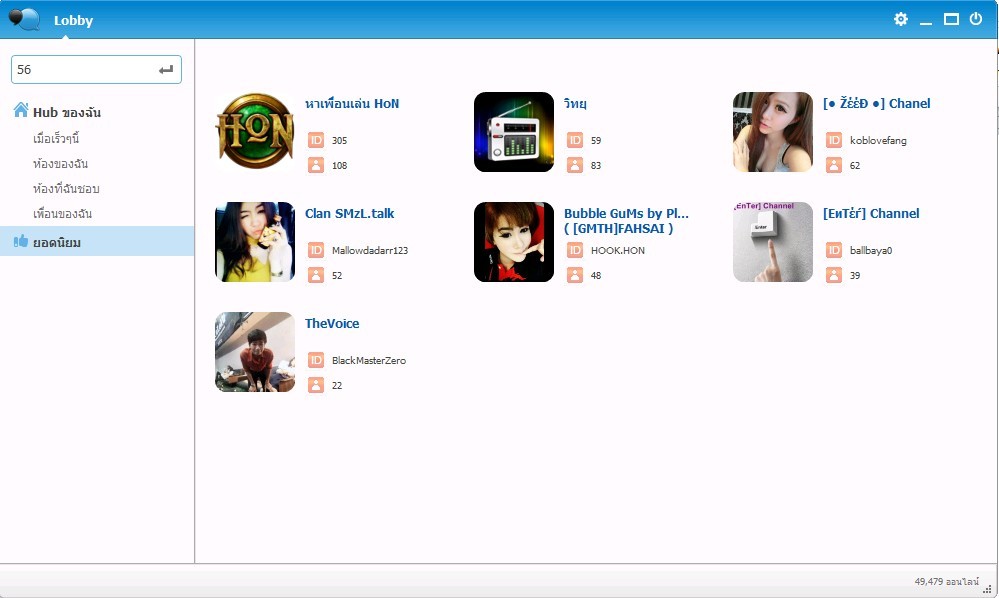
Task: Click the chat bubbles Lobby logo
Action: [x=24, y=19]
